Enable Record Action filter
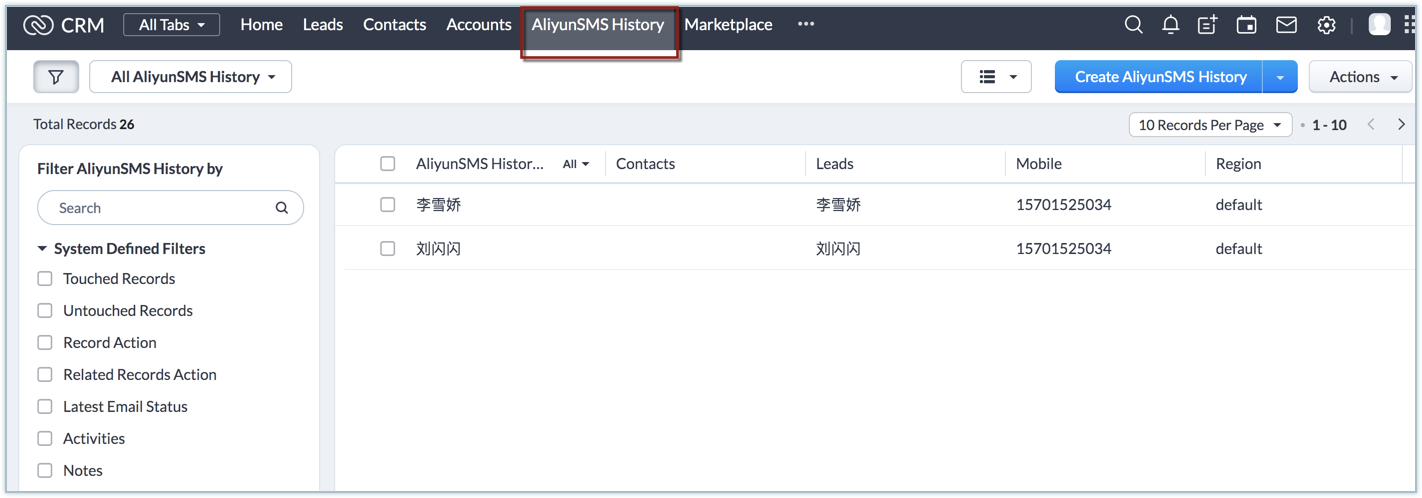 (45, 343)
